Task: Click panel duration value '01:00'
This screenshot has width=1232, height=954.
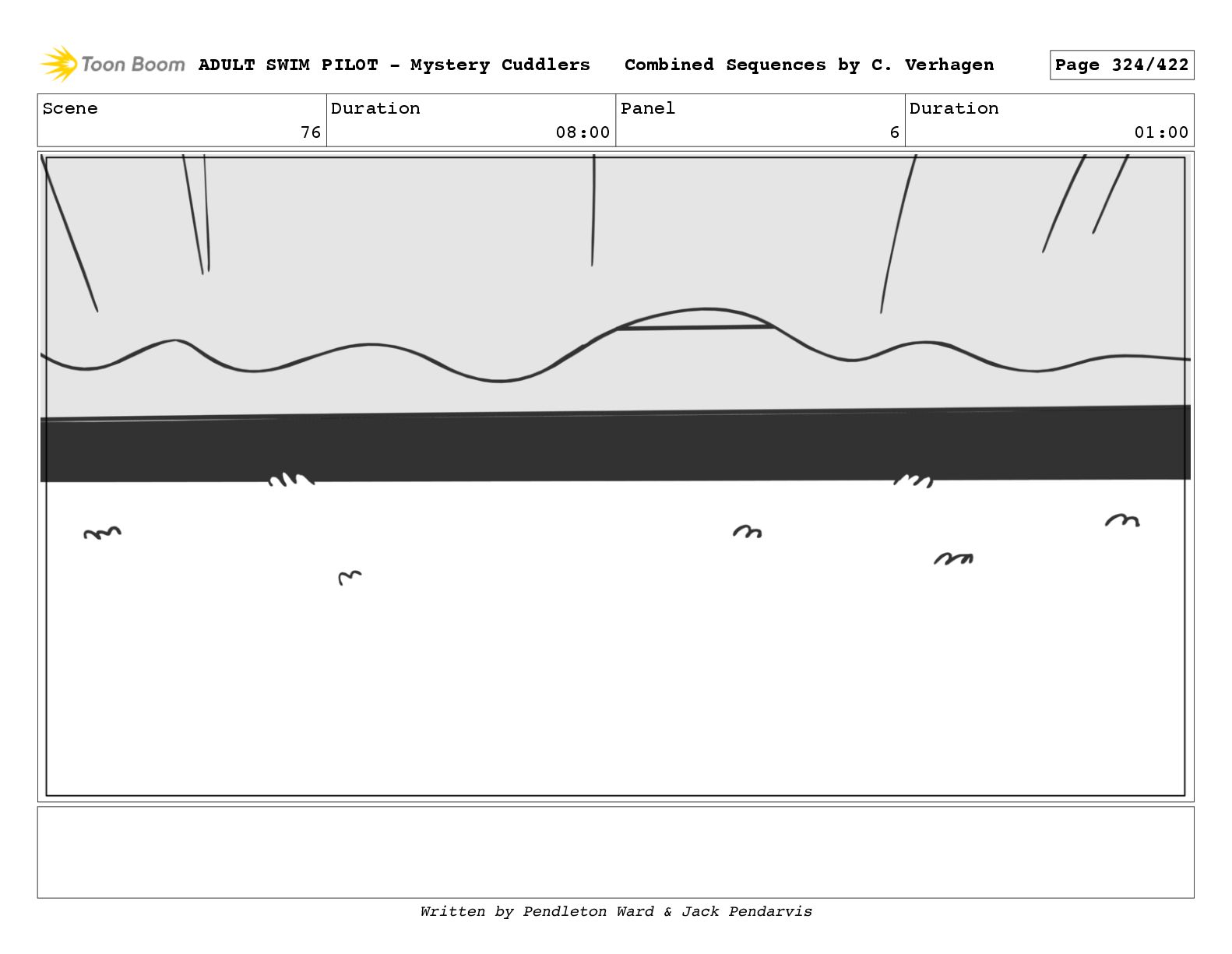Action: [1161, 132]
